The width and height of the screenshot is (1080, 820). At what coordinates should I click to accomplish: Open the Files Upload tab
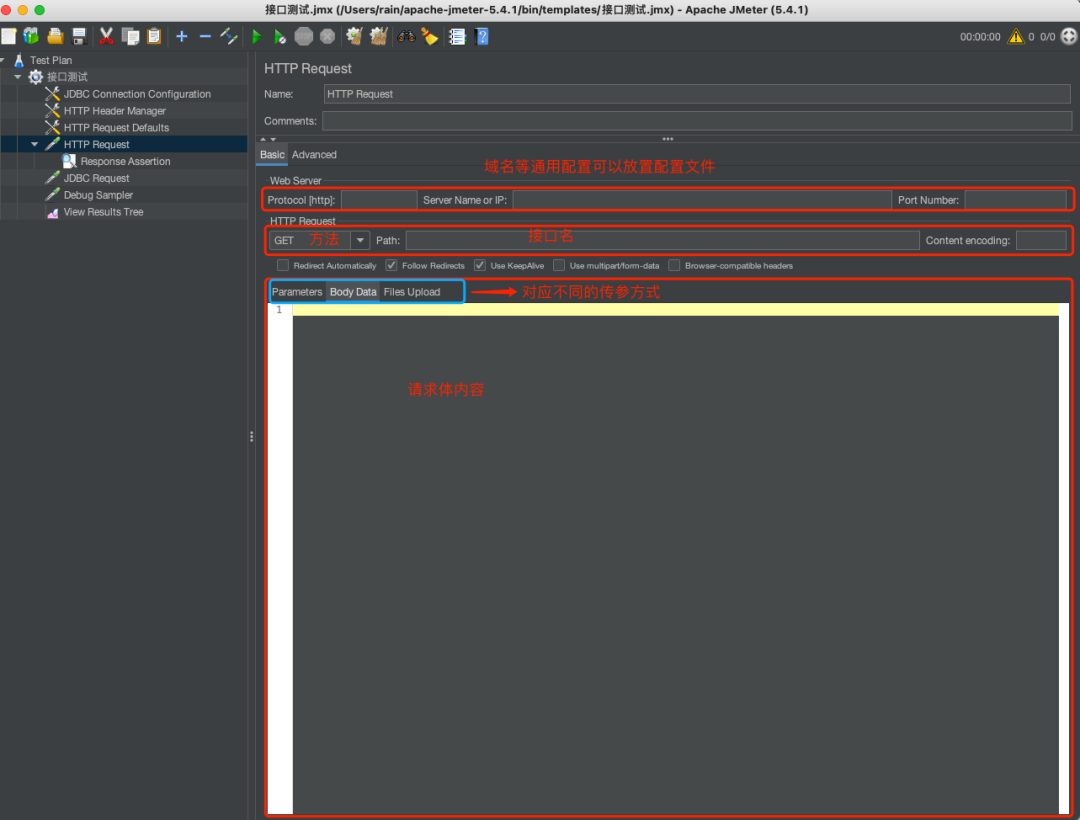pyautogui.click(x=411, y=292)
